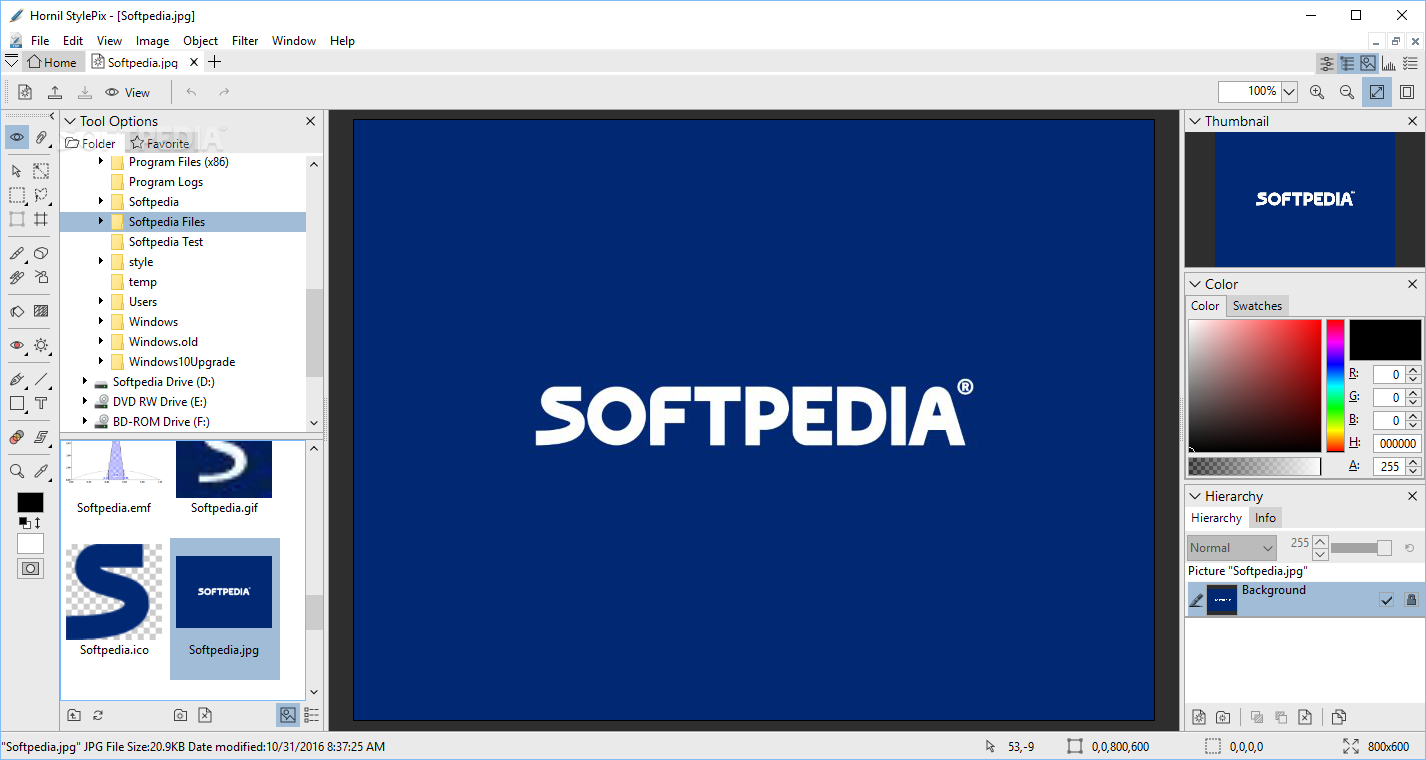Select the line drawing tool
The height and width of the screenshot is (760, 1426).
(41, 380)
